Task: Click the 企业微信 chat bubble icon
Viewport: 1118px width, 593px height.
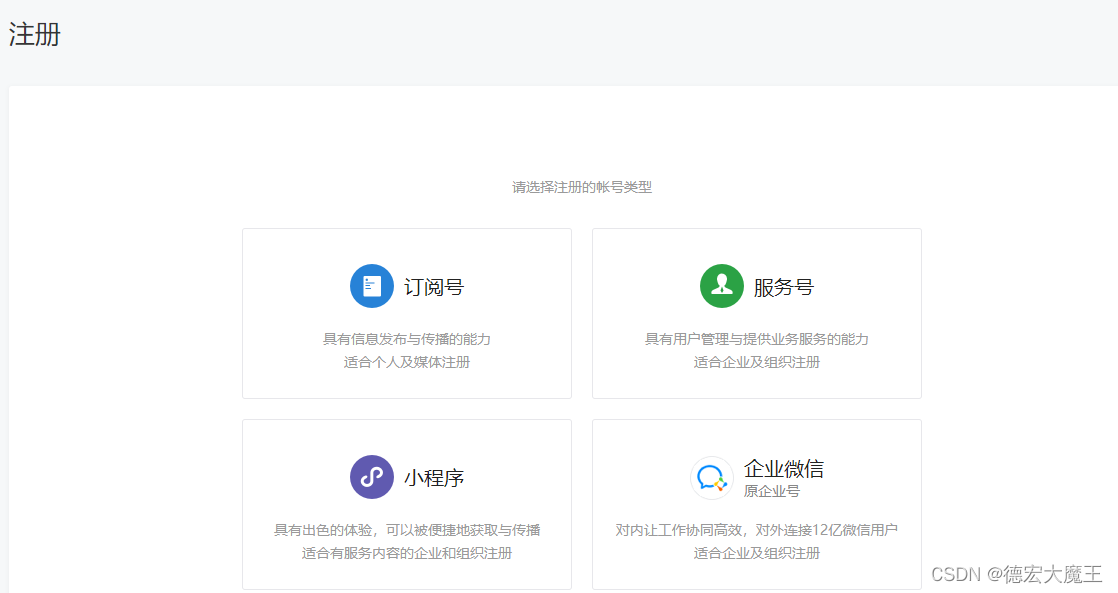Action: click(x=712, y=478)
